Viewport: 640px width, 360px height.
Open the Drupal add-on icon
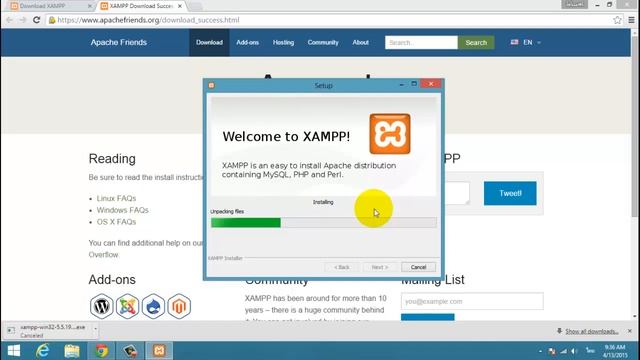pyautogui.click(x=153, y=306)
